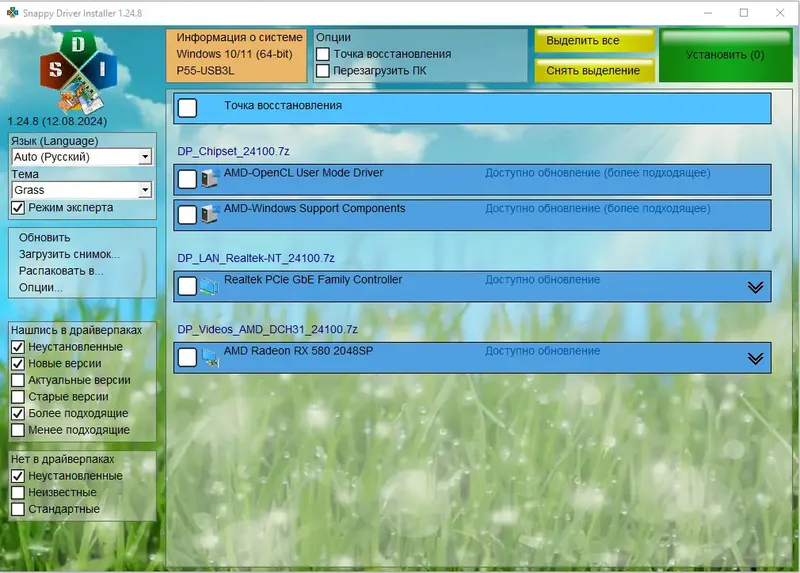Minimize the Snappy Driver Installer window
Image resolution: width=800 pixels, height=573 pixels.
[708, 13]
